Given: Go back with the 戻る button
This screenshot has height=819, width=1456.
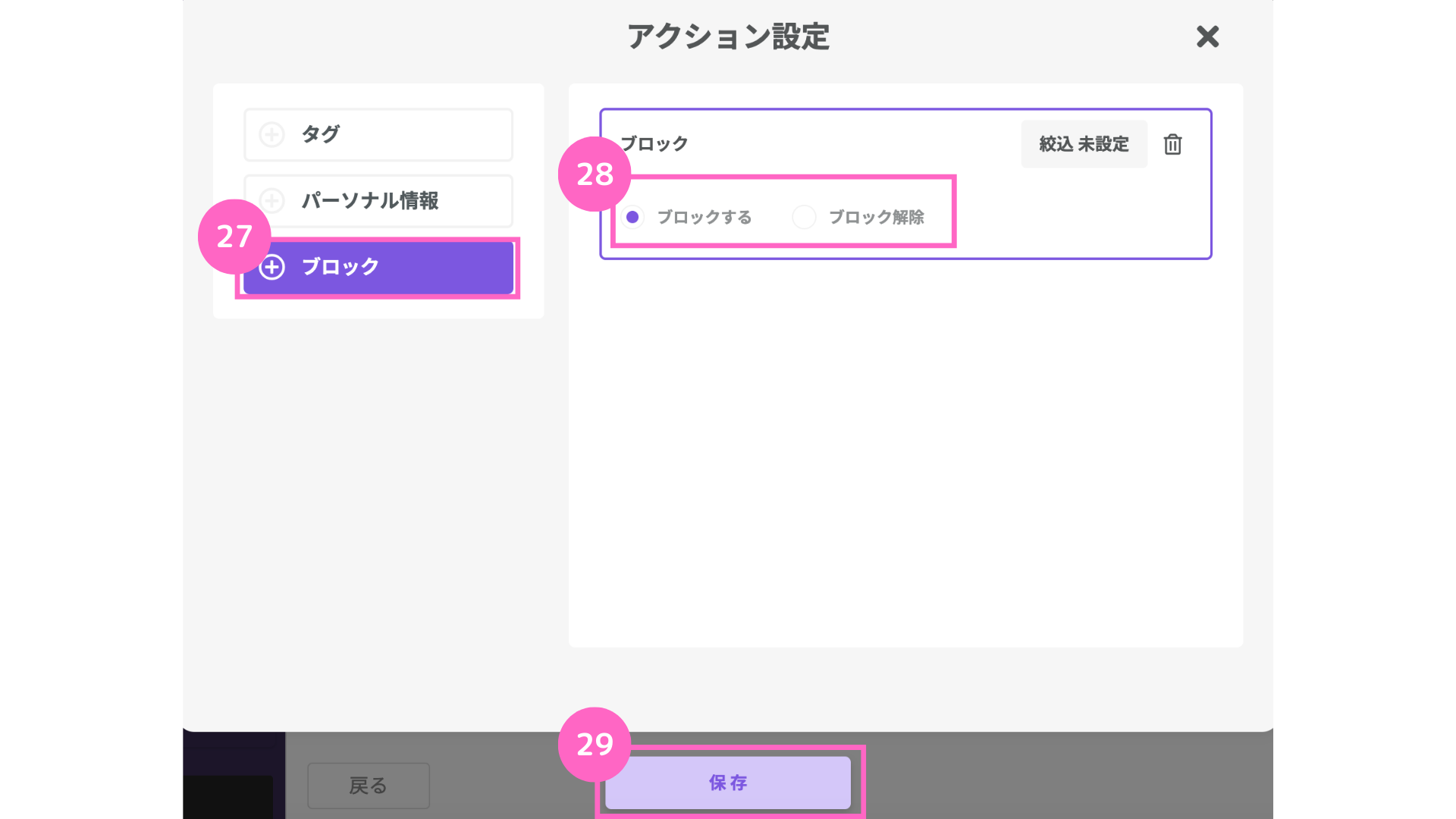Looking at the screenshot, I should pyautogui.click(x=369, y=786).
